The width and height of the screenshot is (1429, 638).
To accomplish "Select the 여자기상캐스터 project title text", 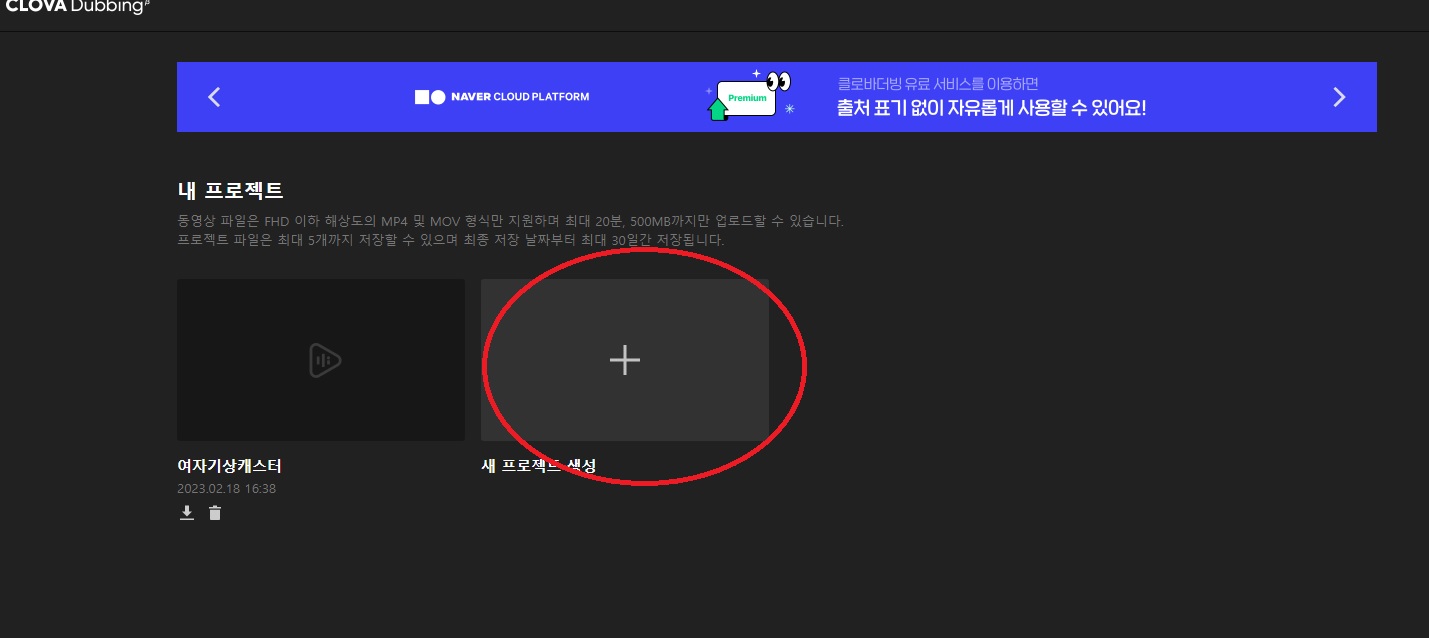I will click(229, 465).
